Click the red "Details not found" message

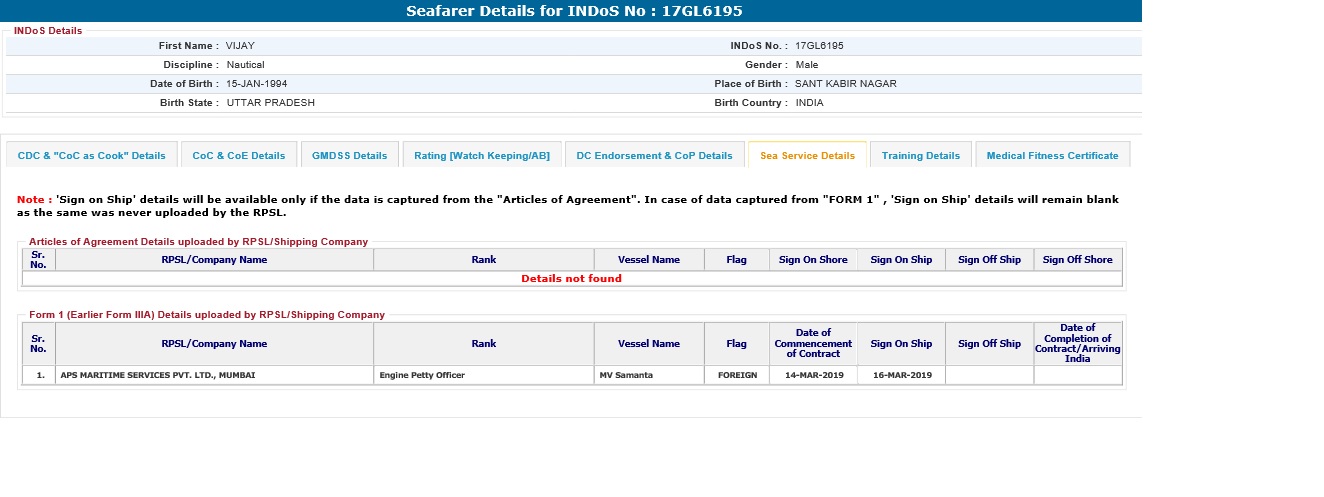(571, 279)
